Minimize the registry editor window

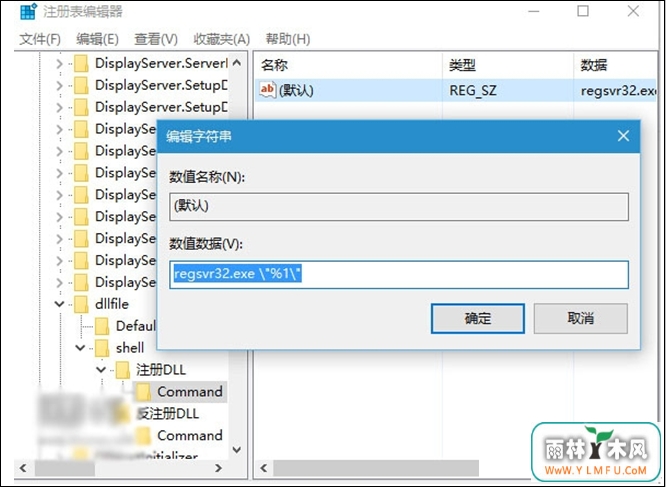(x=534, y=11)
